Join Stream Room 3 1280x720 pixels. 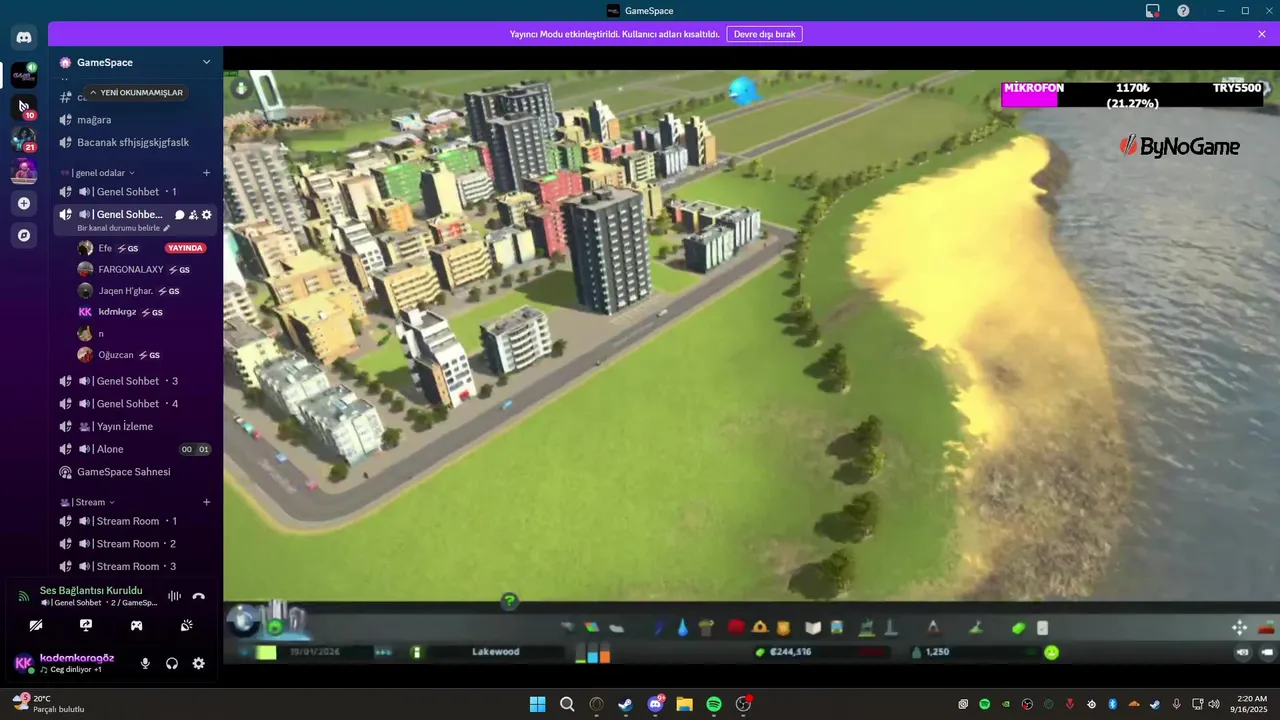tap(135, 566)
